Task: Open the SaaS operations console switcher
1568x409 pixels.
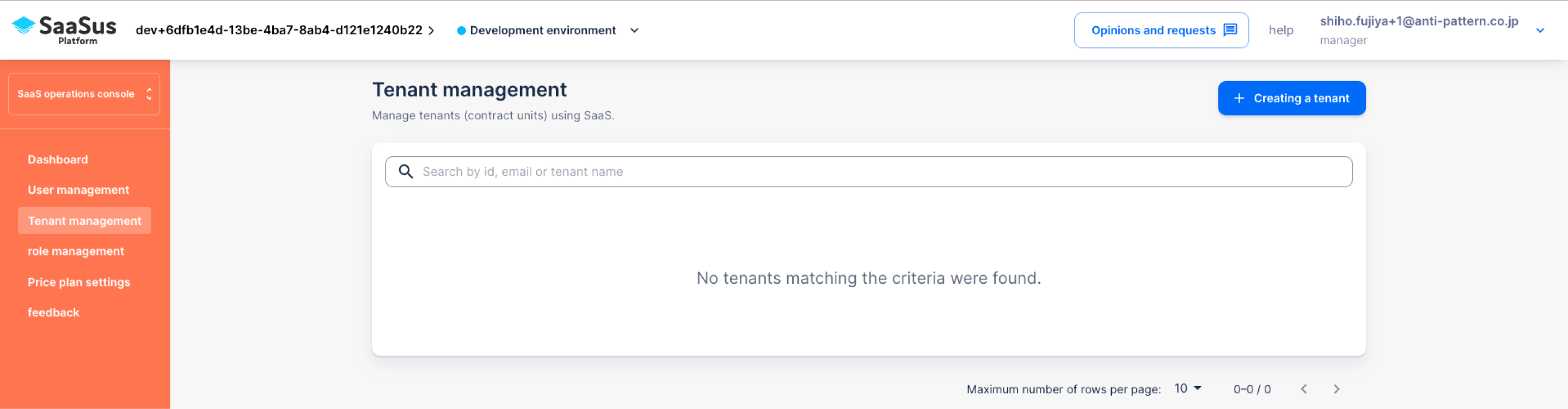Action: [x=84, y=94]
